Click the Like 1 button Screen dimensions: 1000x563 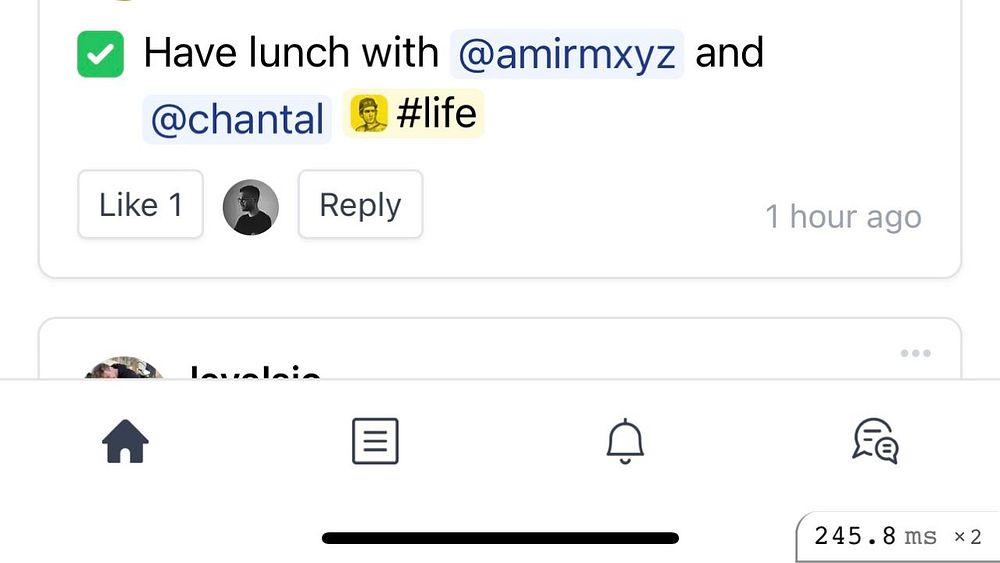tap(140, 205)
